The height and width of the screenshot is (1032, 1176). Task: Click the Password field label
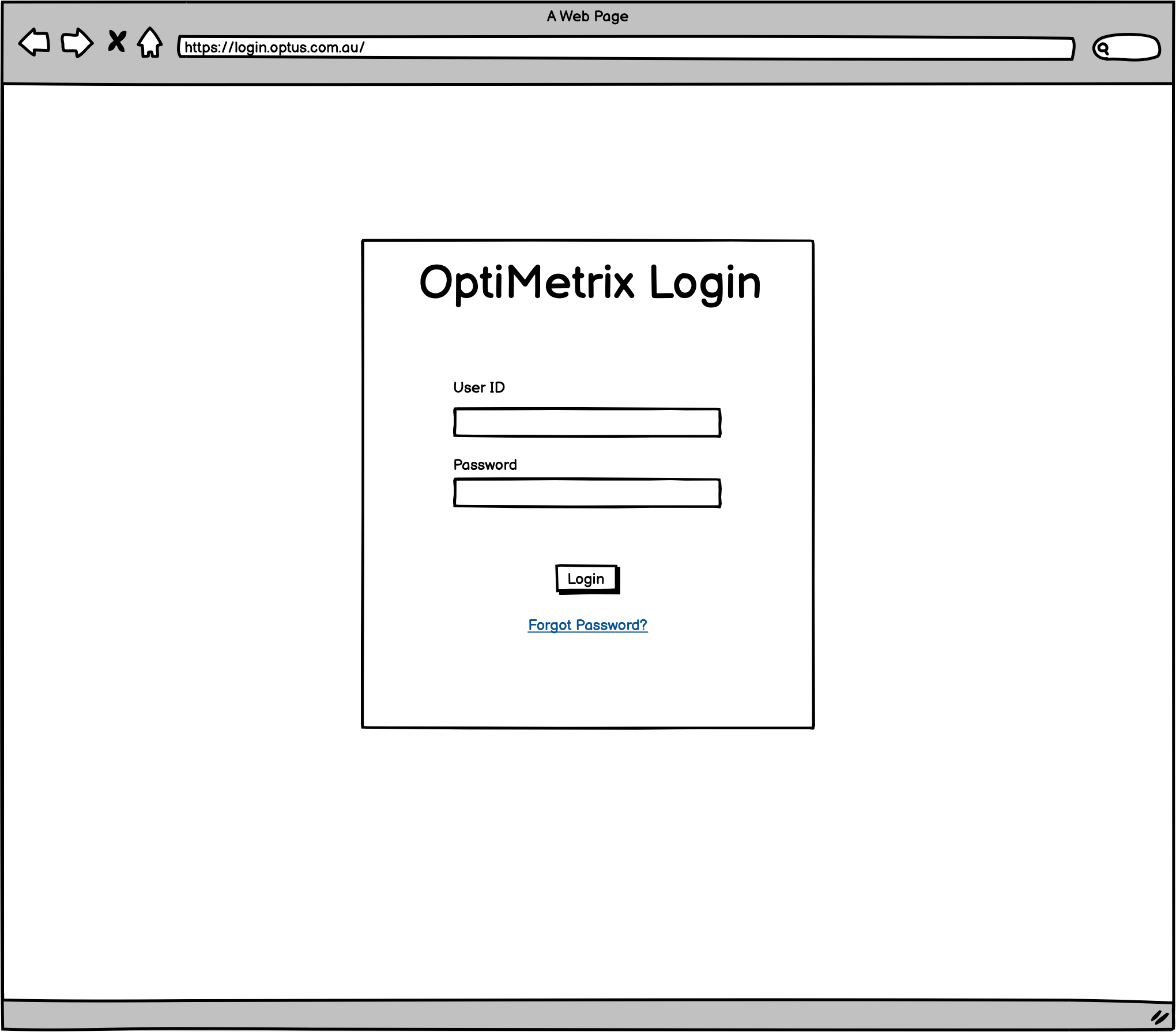(x=485, y=465)
